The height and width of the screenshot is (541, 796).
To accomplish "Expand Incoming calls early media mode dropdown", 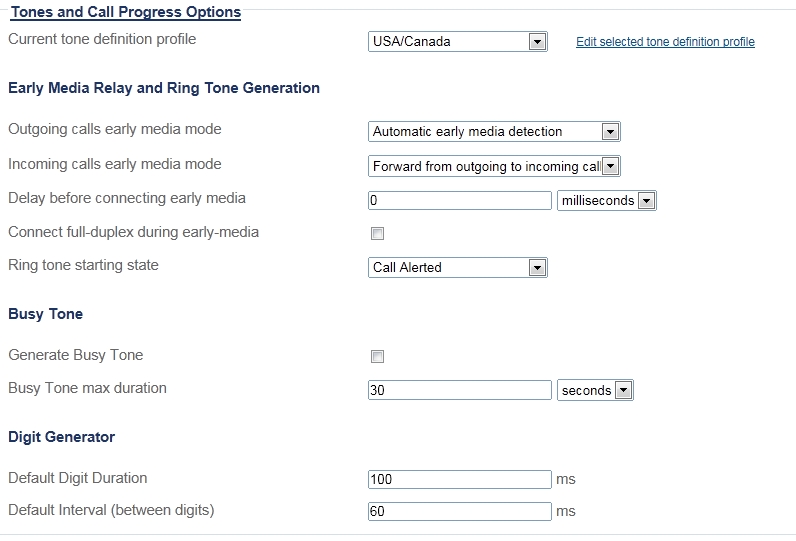I will click(x=494, y=166).
